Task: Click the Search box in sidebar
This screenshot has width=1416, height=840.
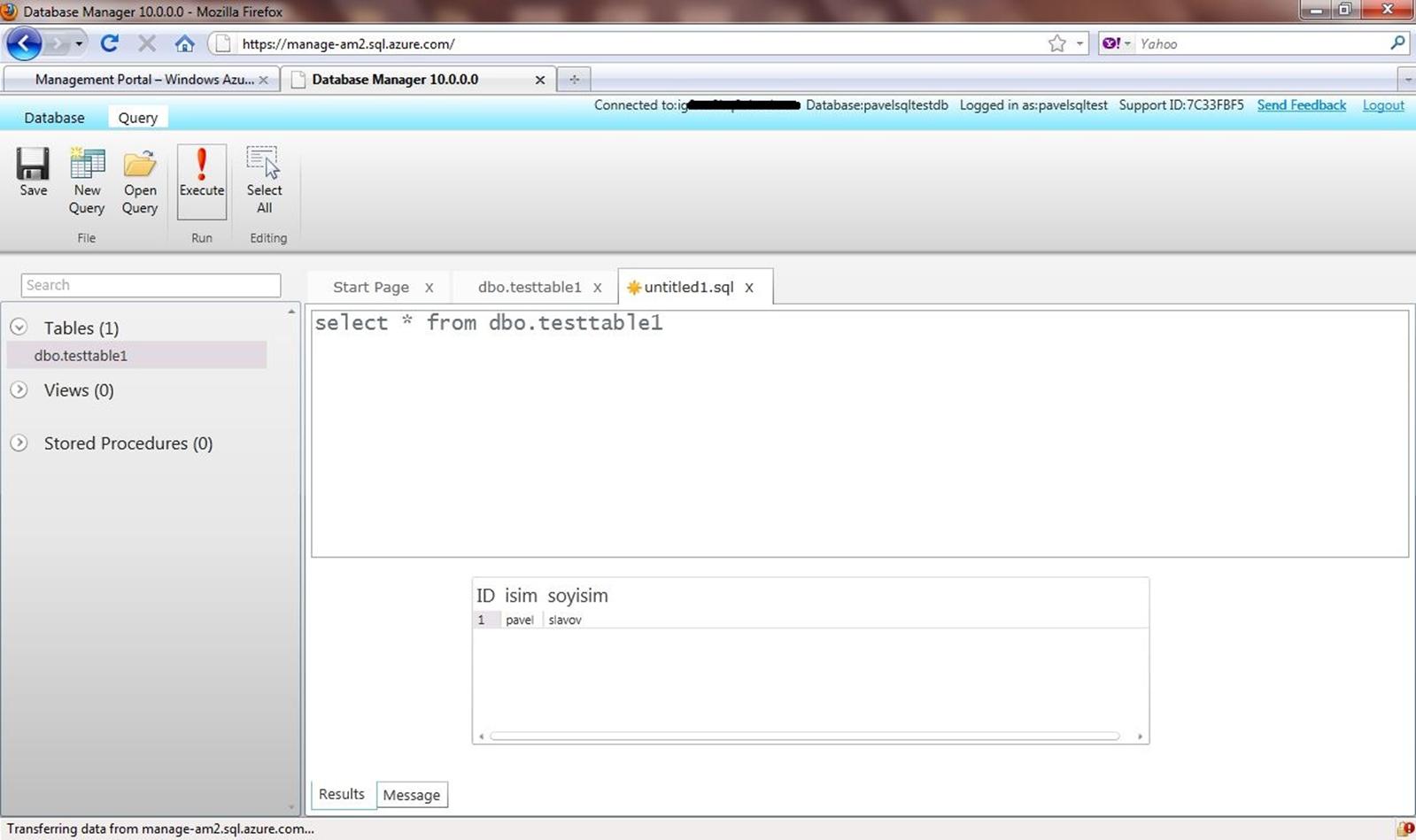Action: click(151, 285)
